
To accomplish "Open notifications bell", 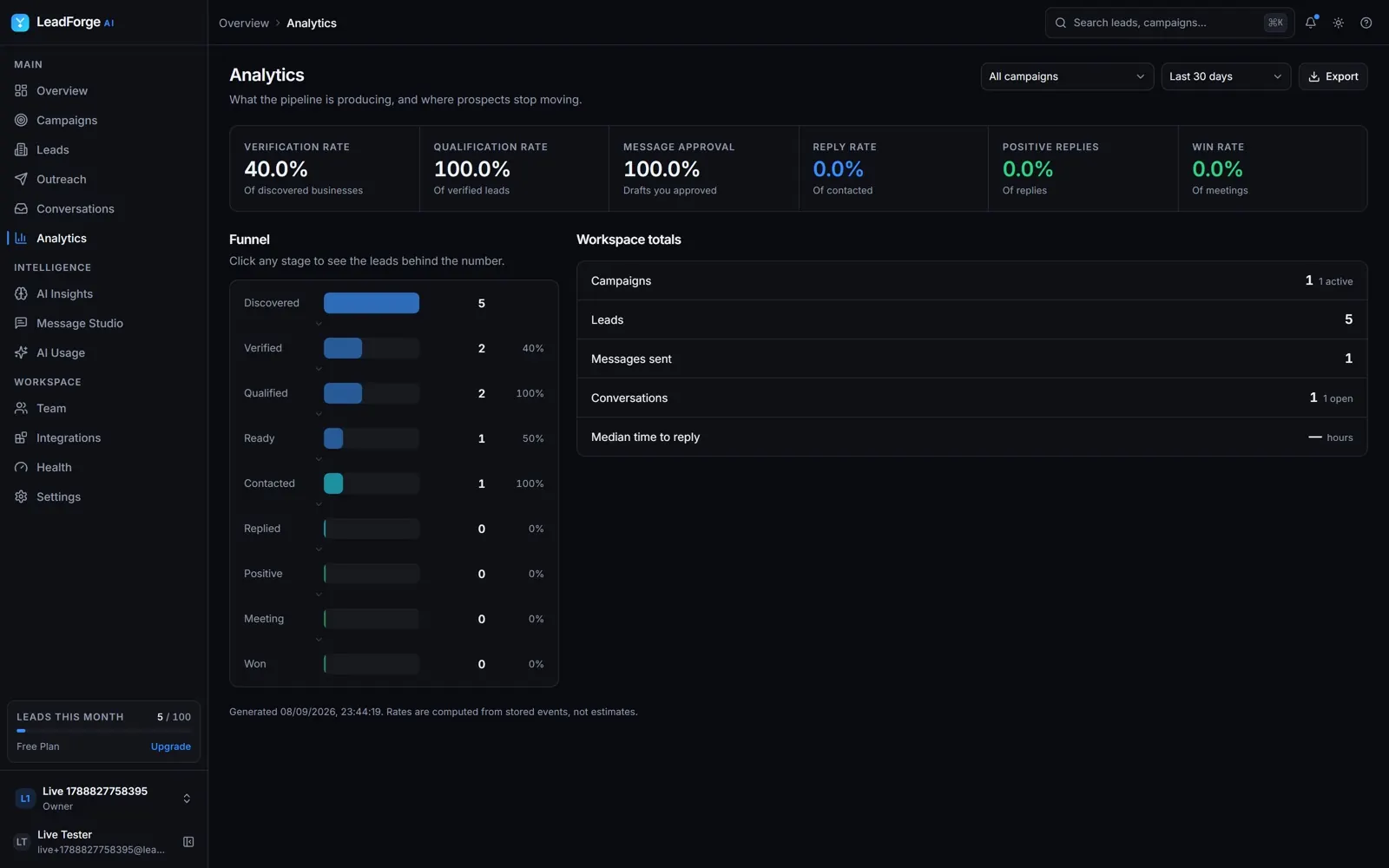I will [1311, 23].
